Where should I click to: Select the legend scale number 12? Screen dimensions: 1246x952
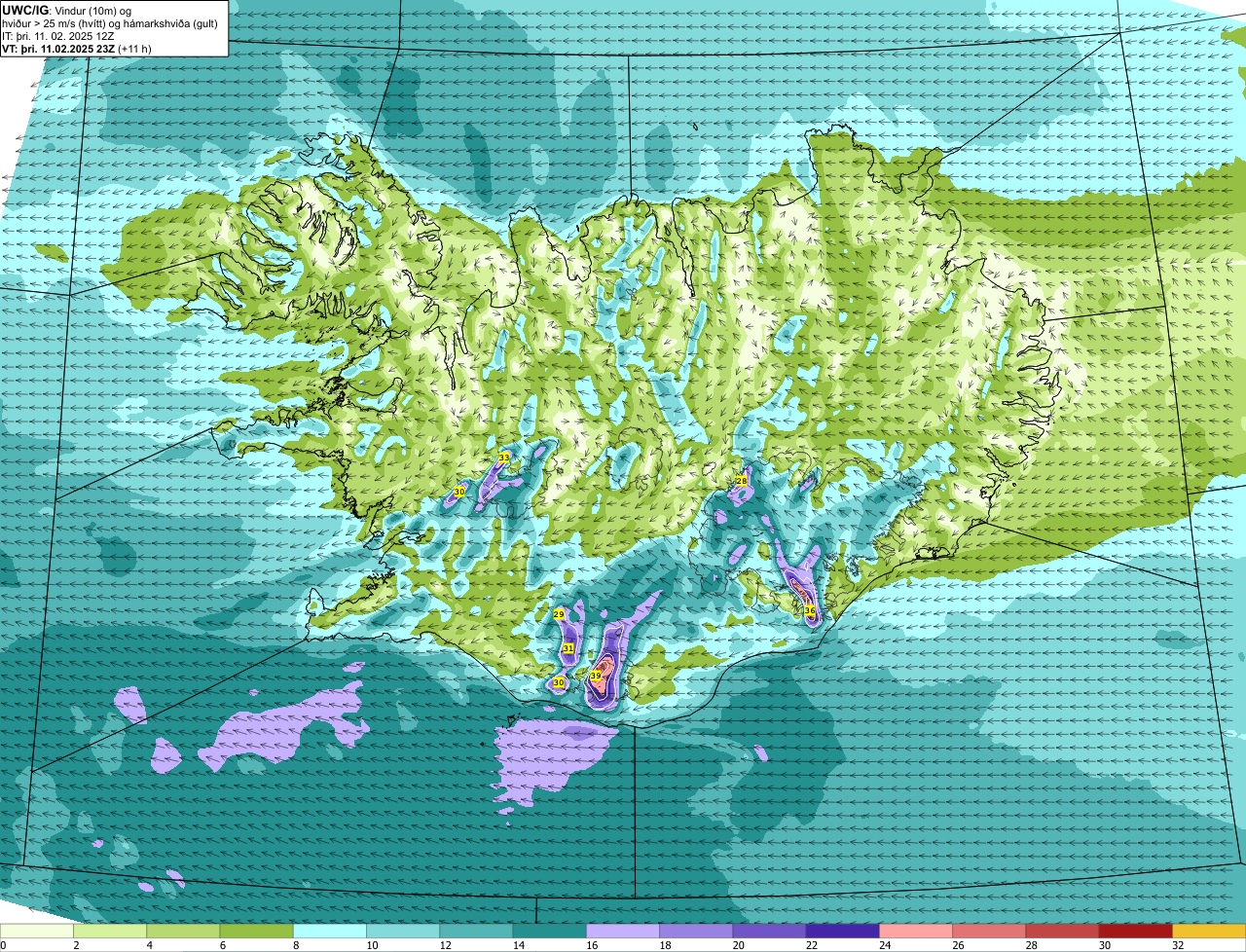444,945
